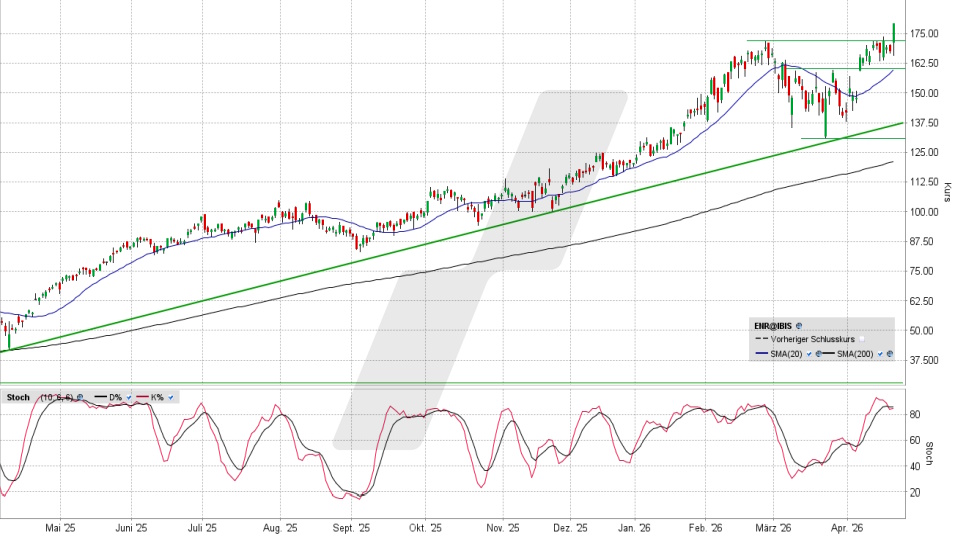The height and width of the screenshot is (540, 960).
Task: Click the Stoch indicator label
Action: (18, 398)
